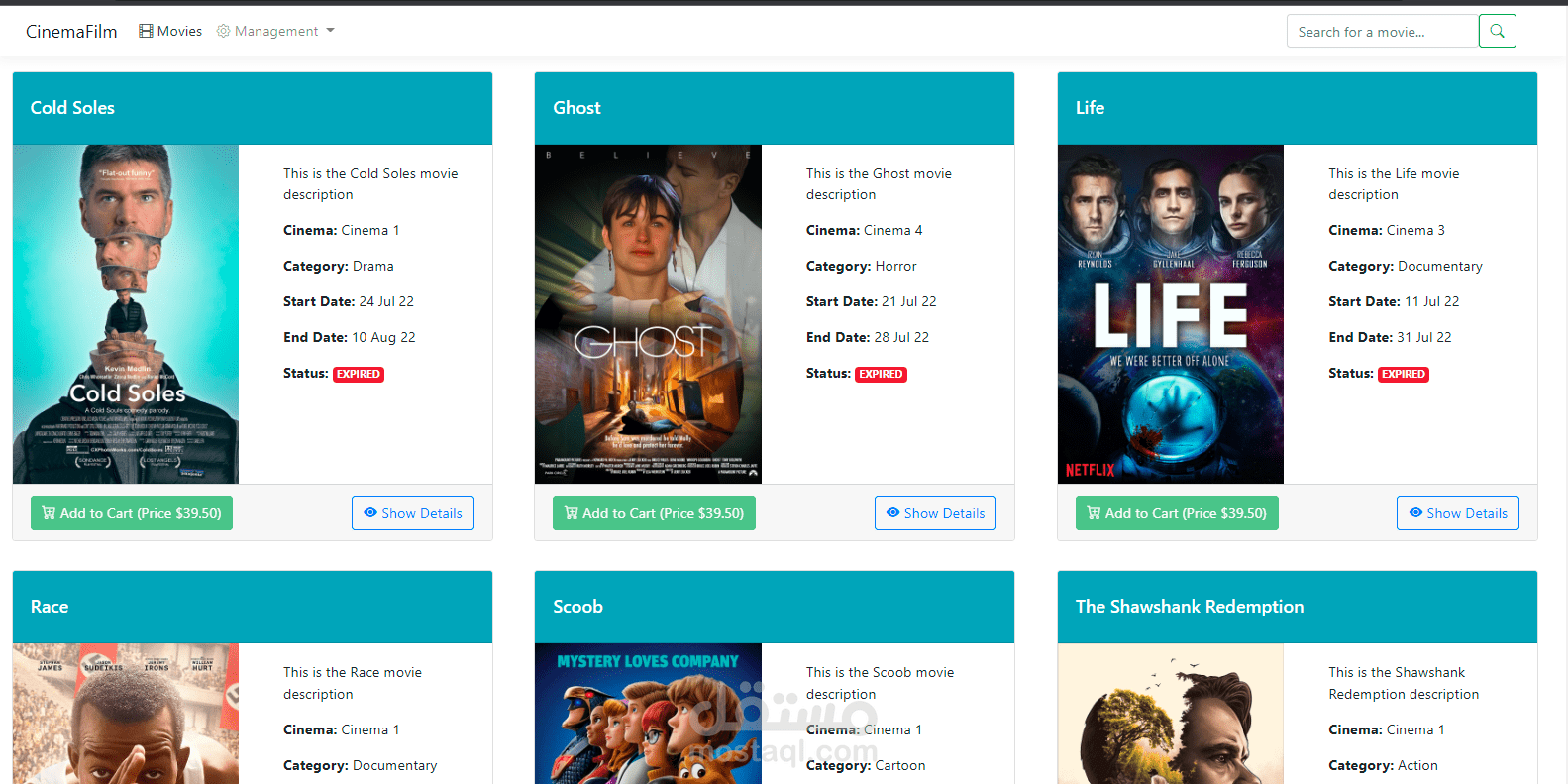This screenshot has height=784, width=1568.
Task: Select the Life movie description text
Action: tap(1394, 184)
